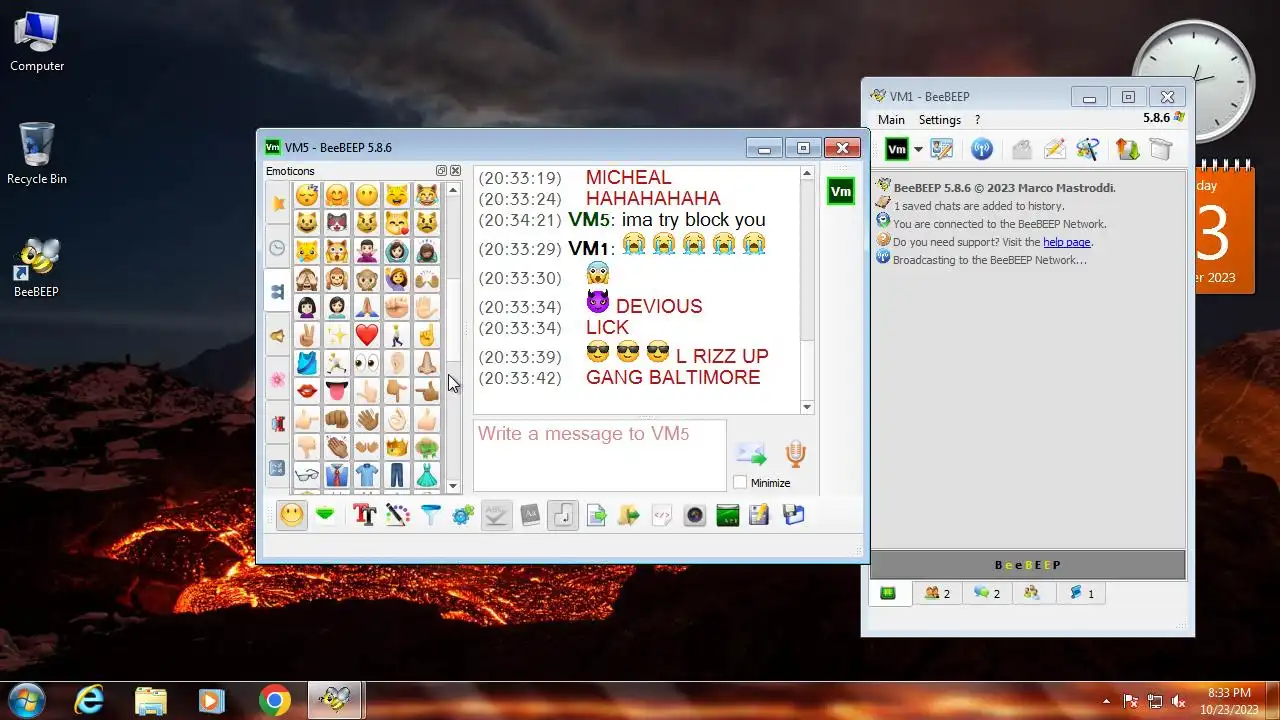Open chat font selector (TT icon)
This screenshot has height=720, width=1280.
(364, 515)
